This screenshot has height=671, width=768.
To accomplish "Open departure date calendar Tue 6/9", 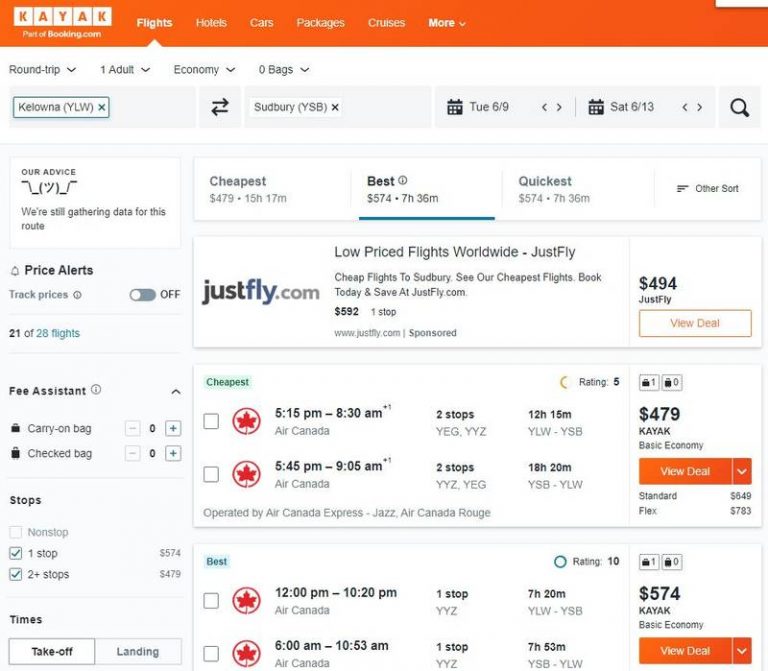I will coord(478,107).
